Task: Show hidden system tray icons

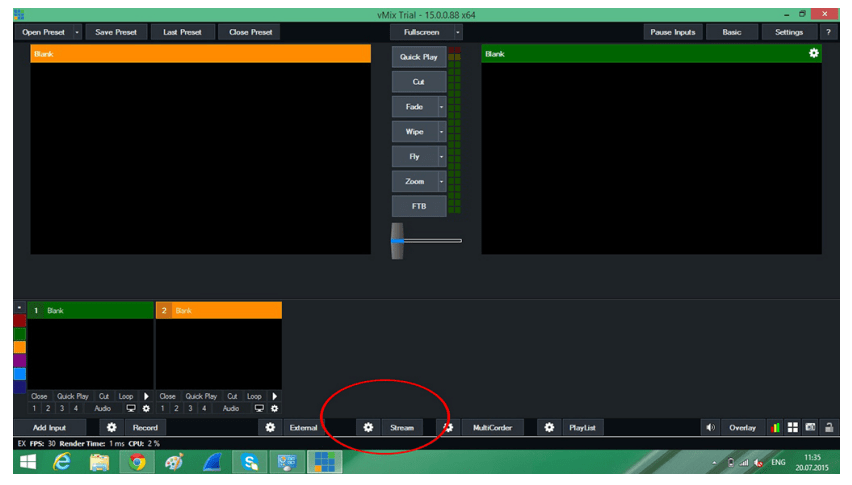Action: click(x=714, y=463)
